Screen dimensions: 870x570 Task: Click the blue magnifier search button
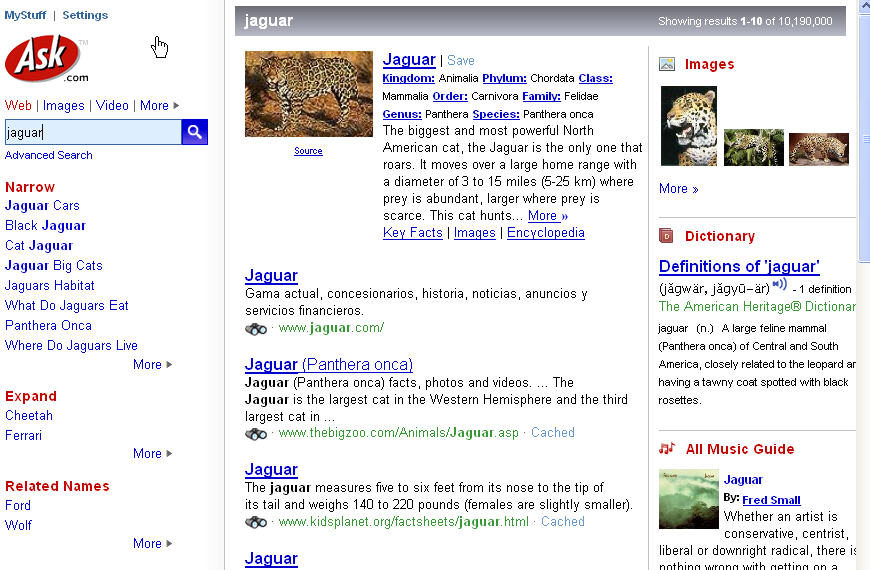pos(194,132)
